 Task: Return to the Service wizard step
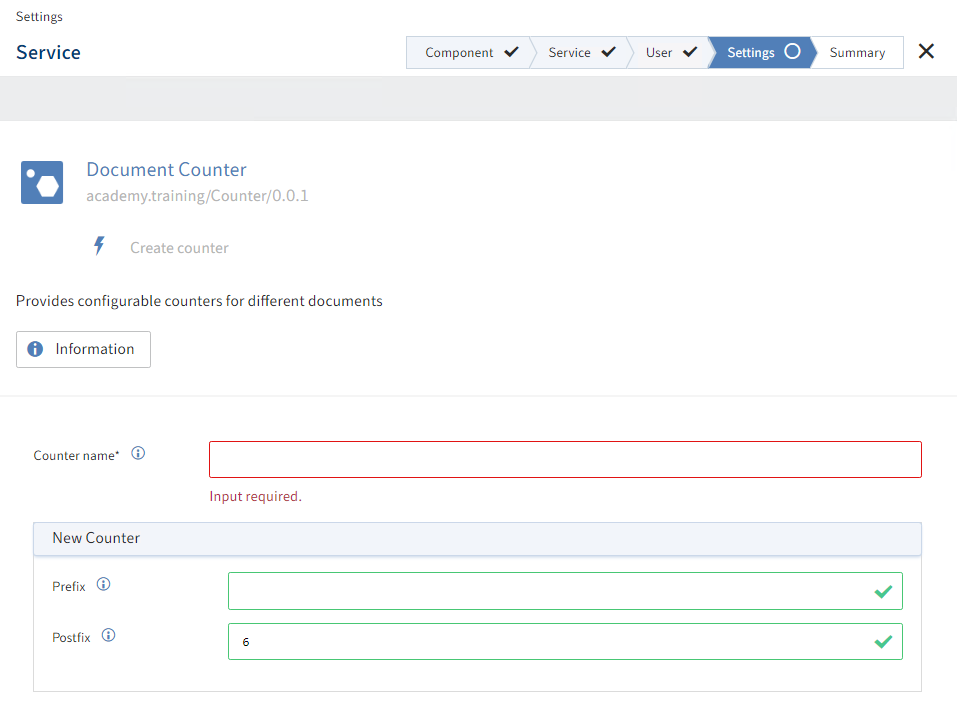pyautogui.click(x=580, y=53)
